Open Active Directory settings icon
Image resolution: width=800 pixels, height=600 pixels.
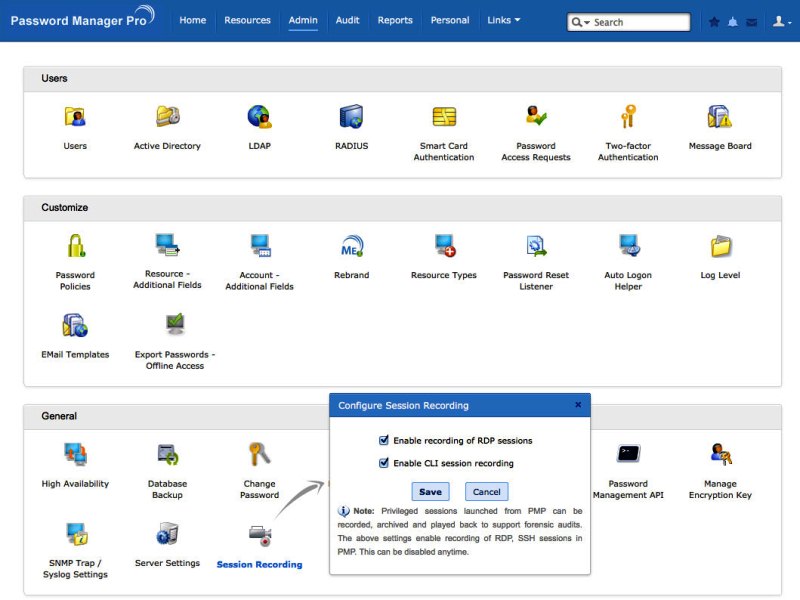[167, 116]
